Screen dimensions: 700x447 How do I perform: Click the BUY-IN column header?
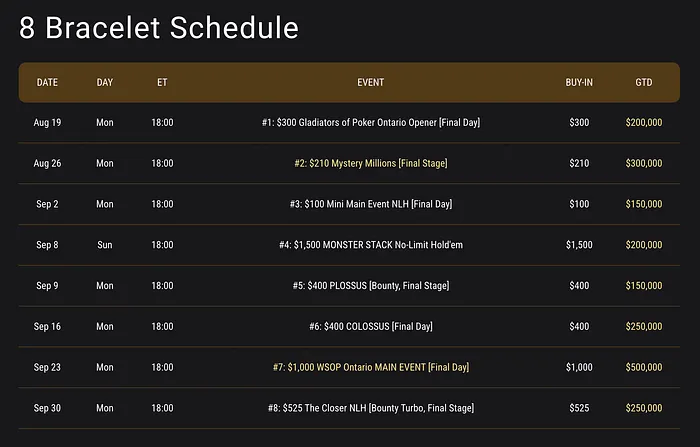coord(579,83)
